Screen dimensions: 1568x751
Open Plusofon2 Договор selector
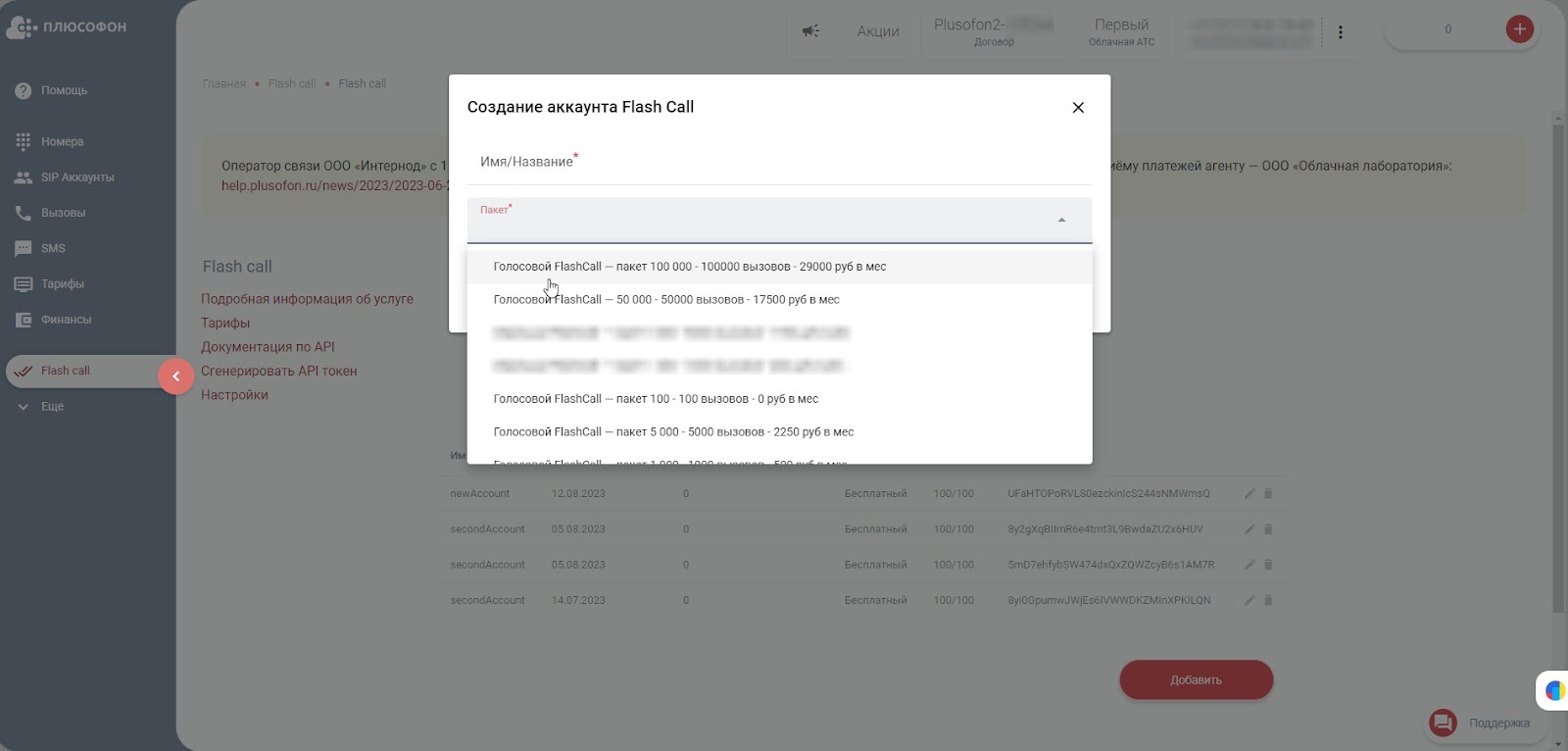pyautogui.click(x=994, y=31)
